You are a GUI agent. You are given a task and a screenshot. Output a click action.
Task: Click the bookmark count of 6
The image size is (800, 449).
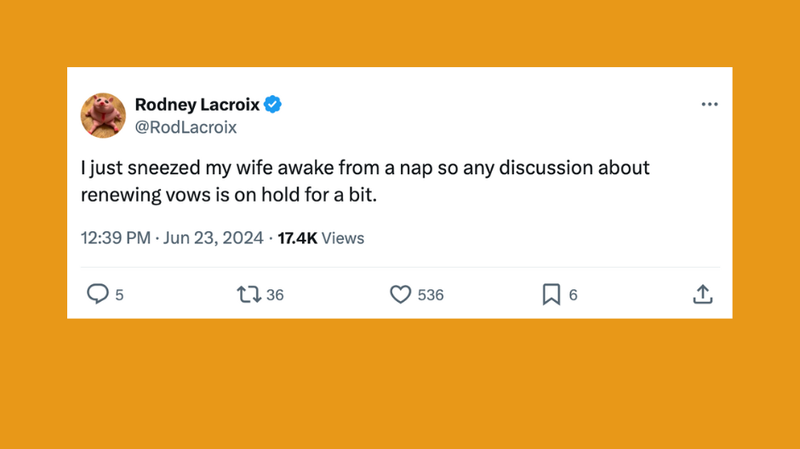pos(573,295)
